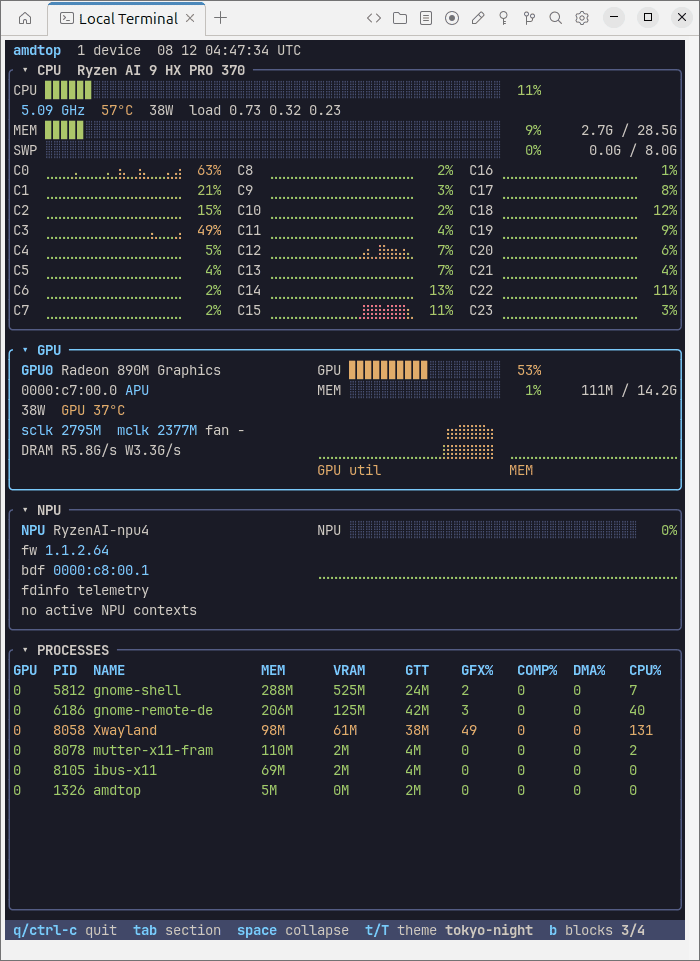Click the 57°C CPU temperature
Screen dimensions: 700x961
[117, 110]
